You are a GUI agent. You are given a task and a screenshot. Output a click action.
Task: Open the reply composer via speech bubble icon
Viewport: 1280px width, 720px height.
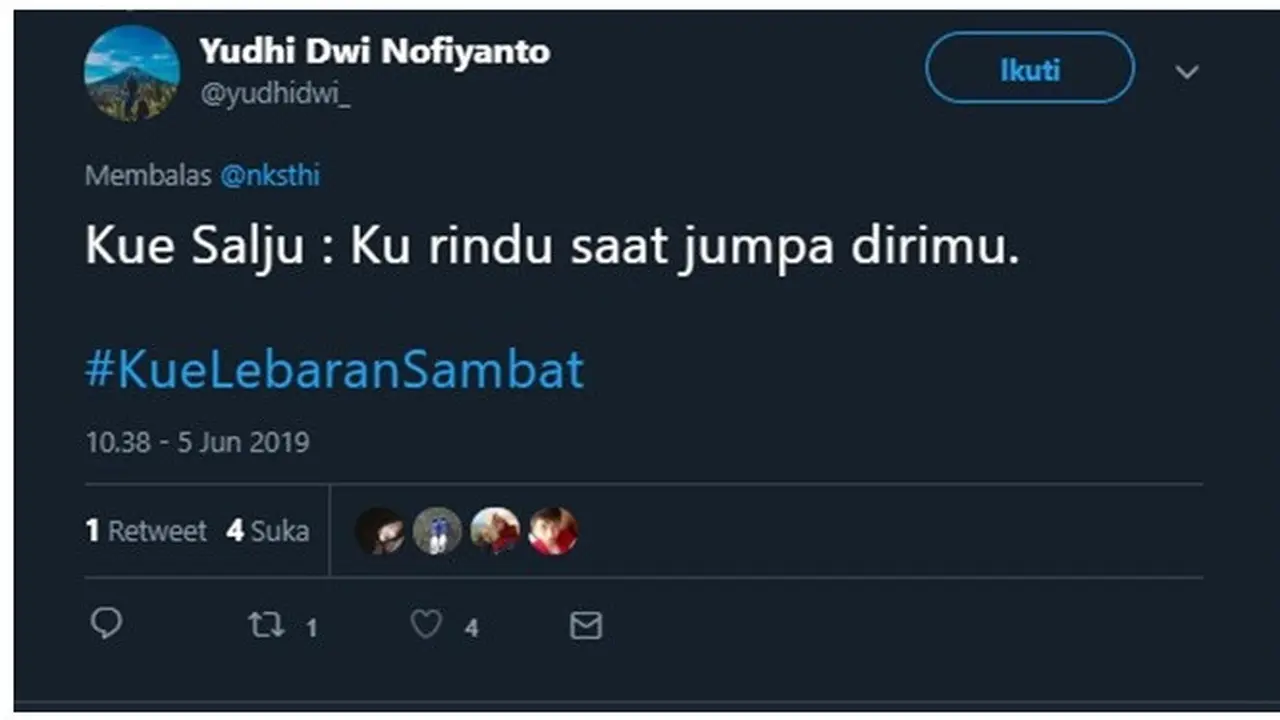coord(105,626)
